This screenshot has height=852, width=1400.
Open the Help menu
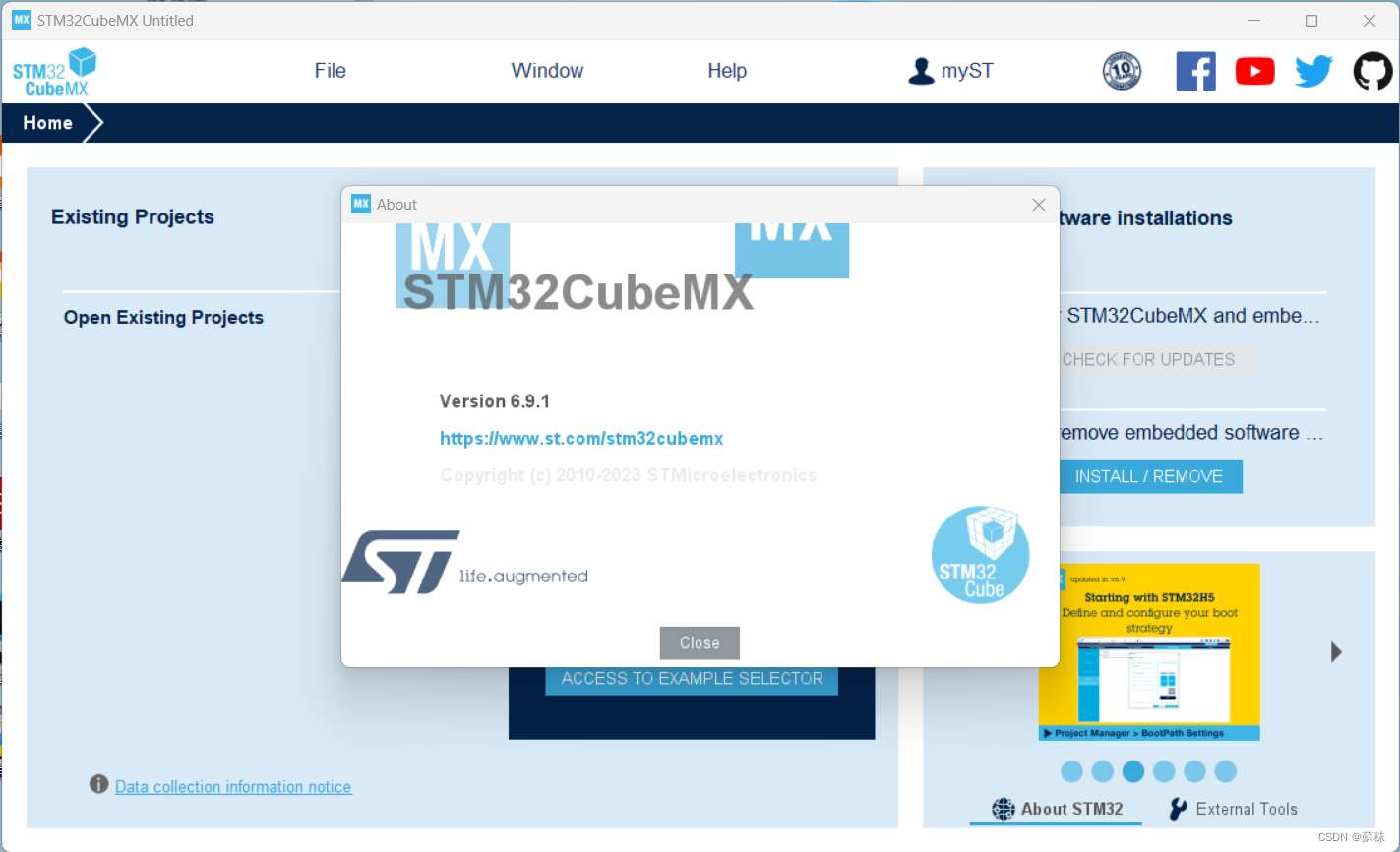(727, 71)
